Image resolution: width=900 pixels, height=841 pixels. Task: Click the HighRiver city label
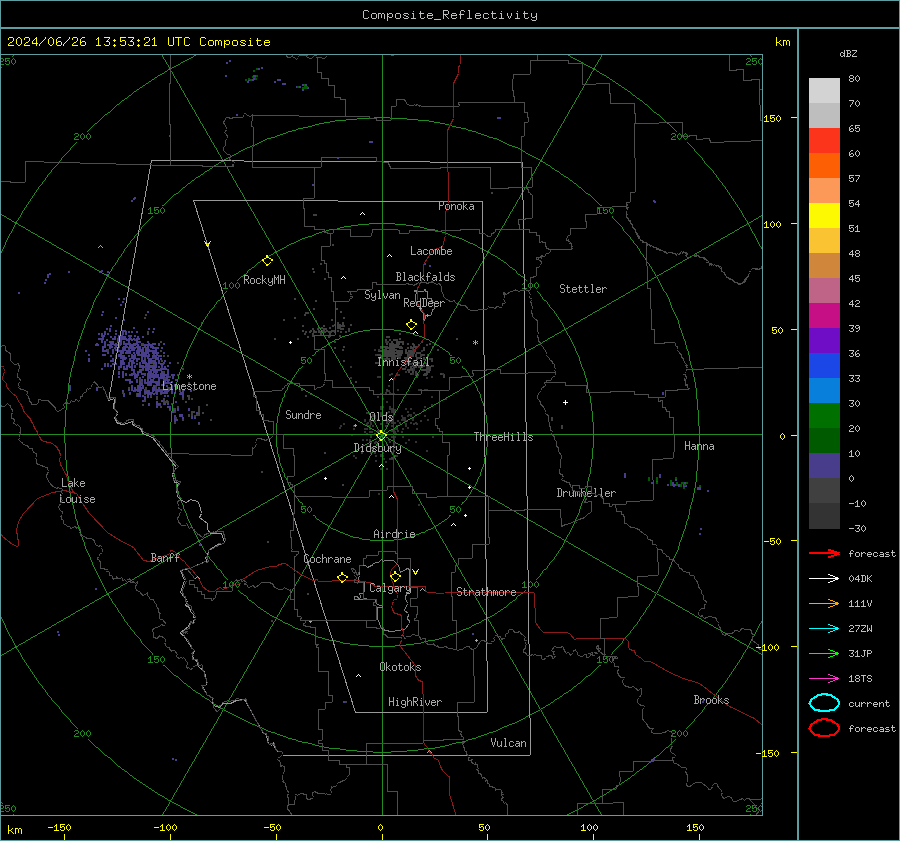tap(415, 702)
